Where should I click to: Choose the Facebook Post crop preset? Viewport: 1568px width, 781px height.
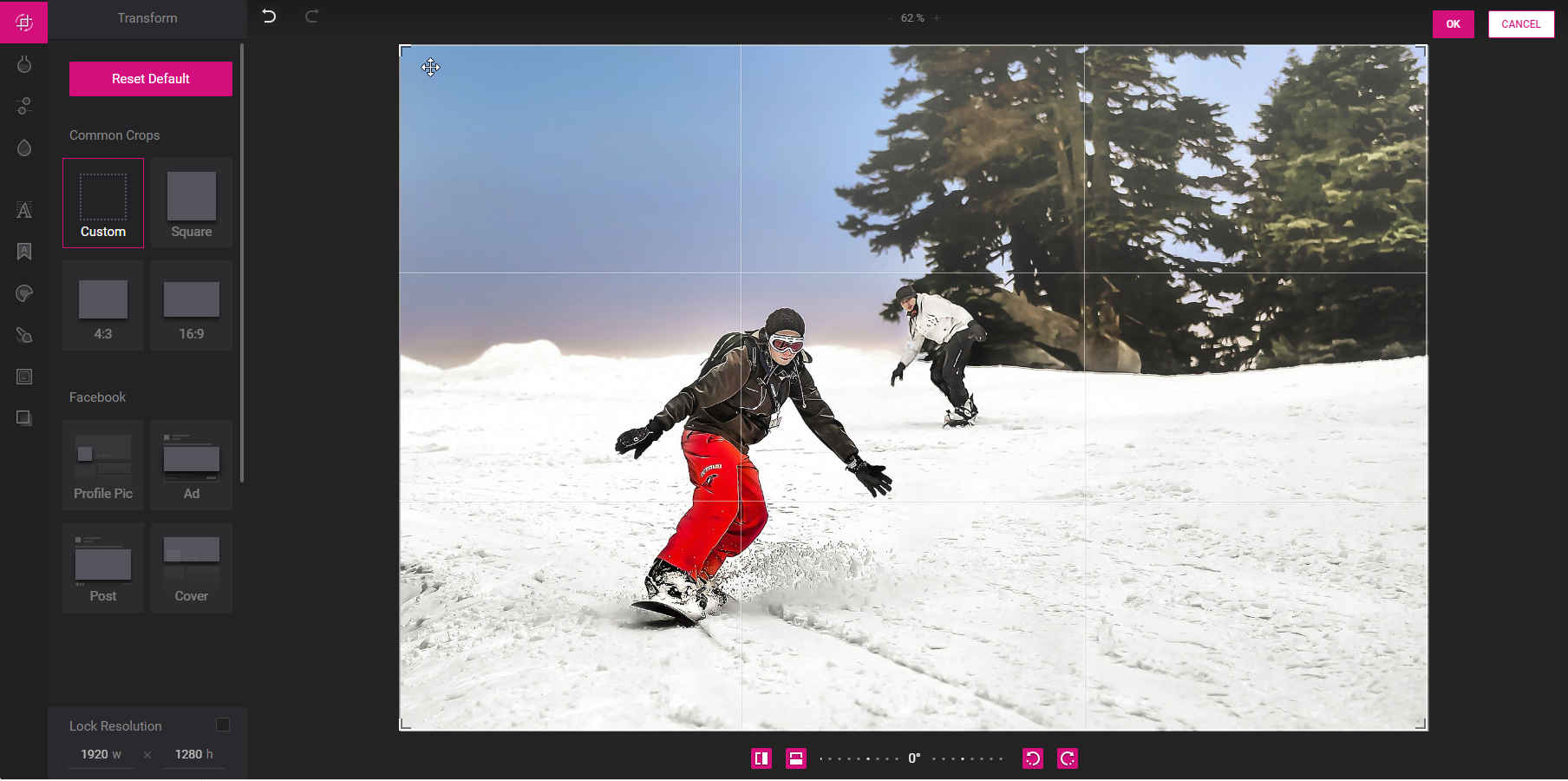coord(103,568)
